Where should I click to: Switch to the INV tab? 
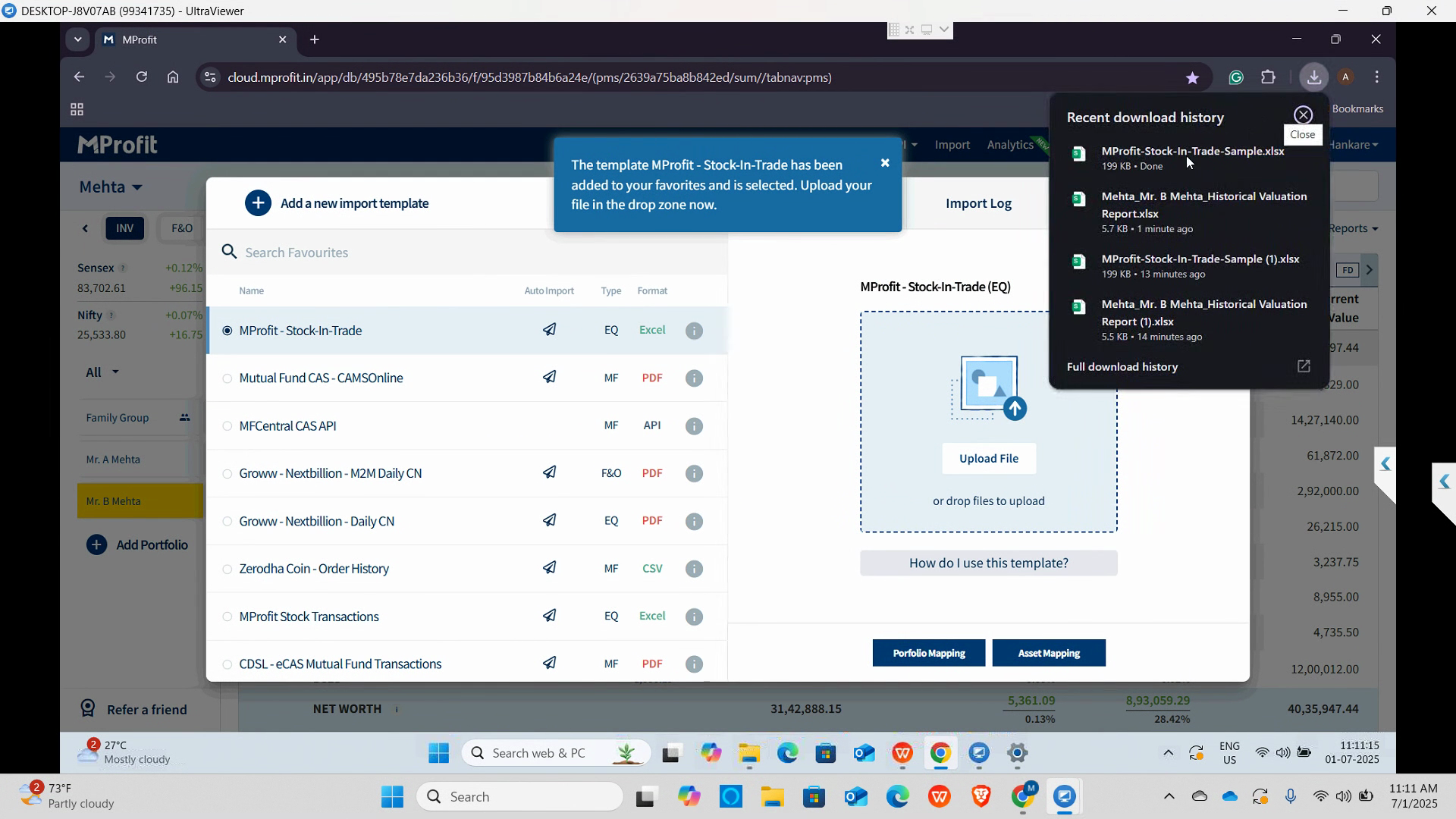coord(125,228)
